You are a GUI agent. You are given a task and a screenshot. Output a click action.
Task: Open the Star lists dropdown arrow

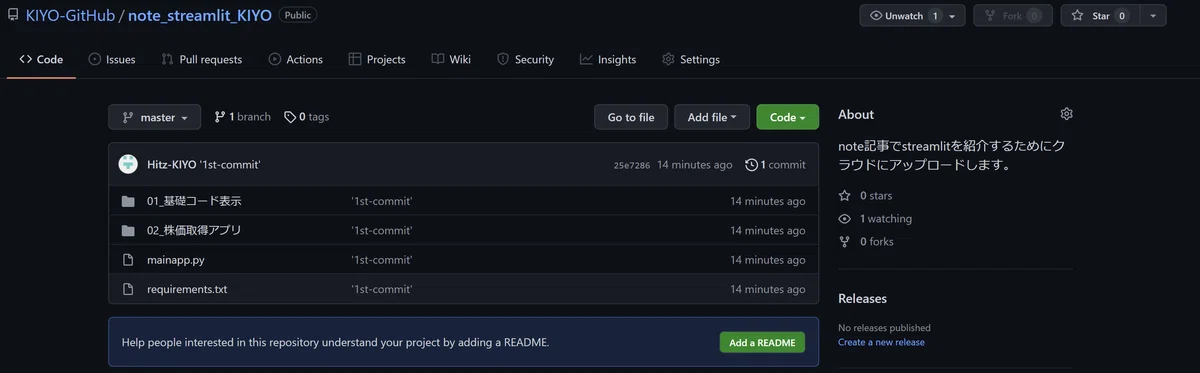point(1153,16)
